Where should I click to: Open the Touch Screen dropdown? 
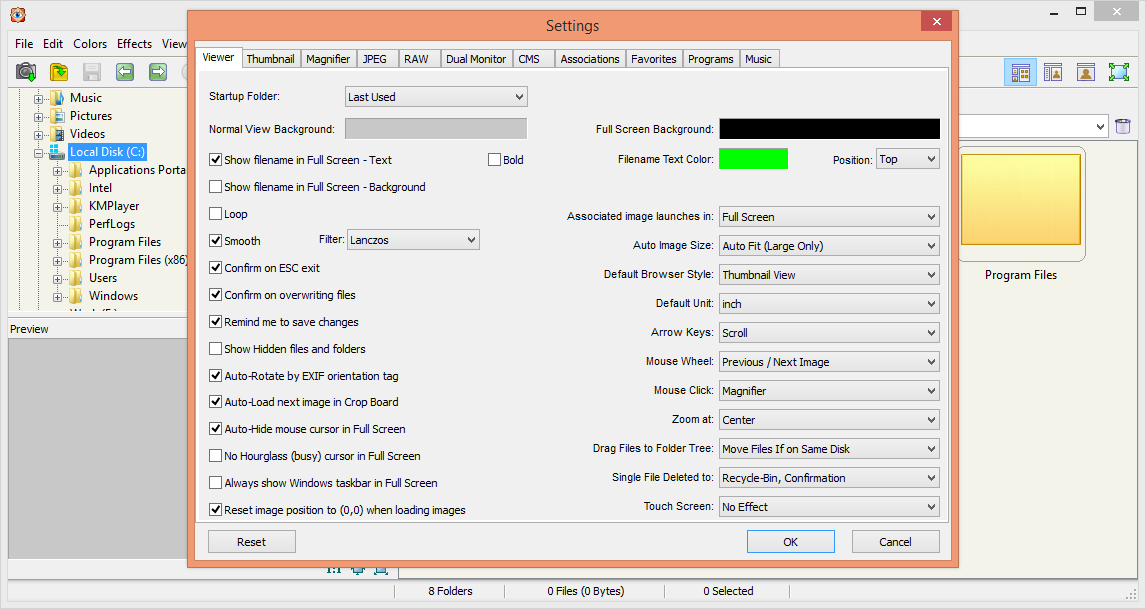(x=830, y=507)
